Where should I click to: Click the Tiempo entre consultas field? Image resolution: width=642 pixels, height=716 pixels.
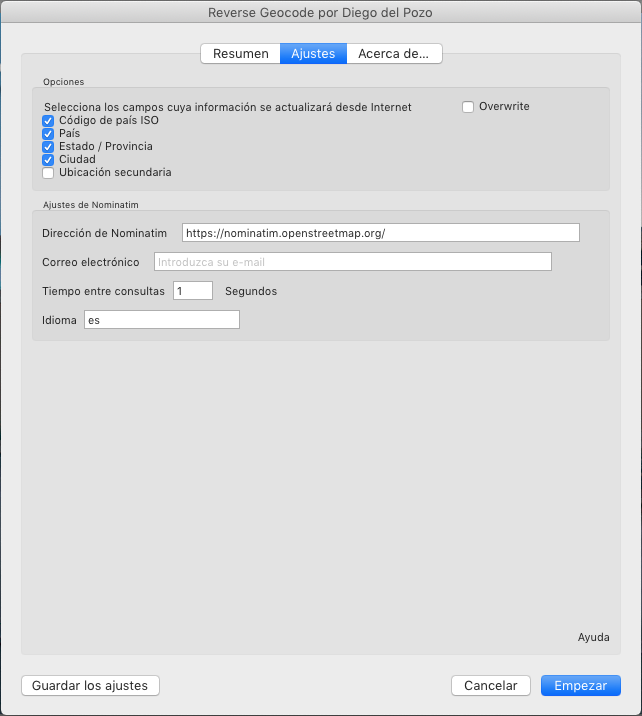pos(193,291)
